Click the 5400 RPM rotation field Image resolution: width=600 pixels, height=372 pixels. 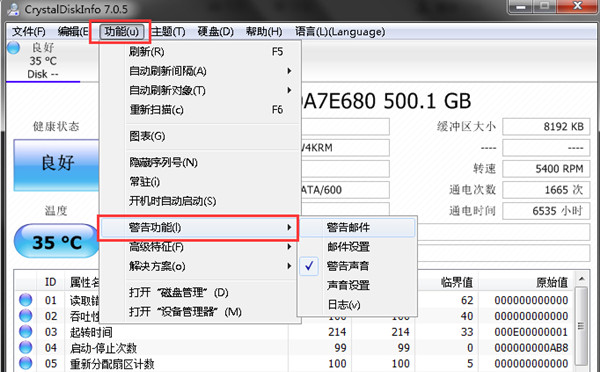(546, 169)
